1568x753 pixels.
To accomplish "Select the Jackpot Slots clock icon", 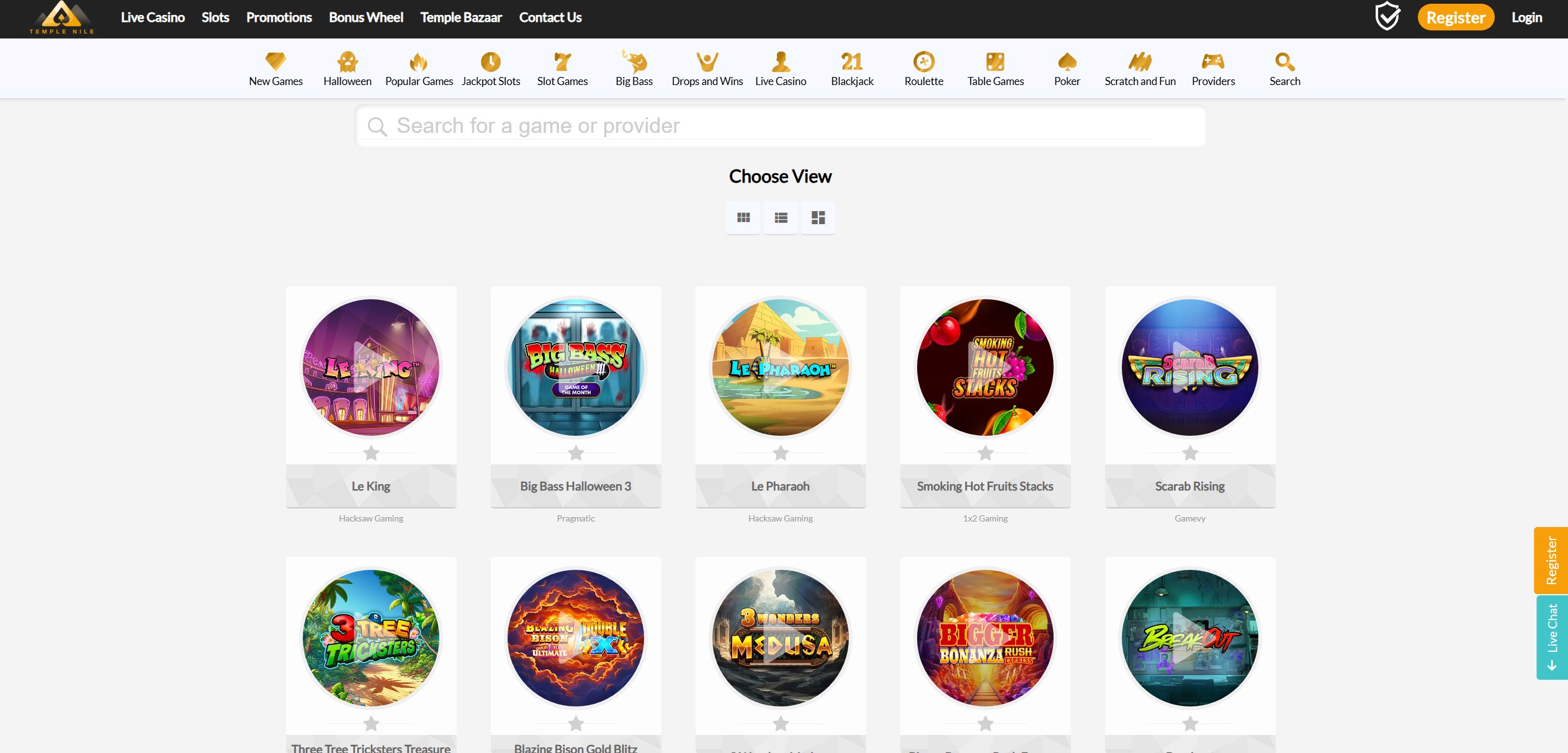I will pos(490,62).
